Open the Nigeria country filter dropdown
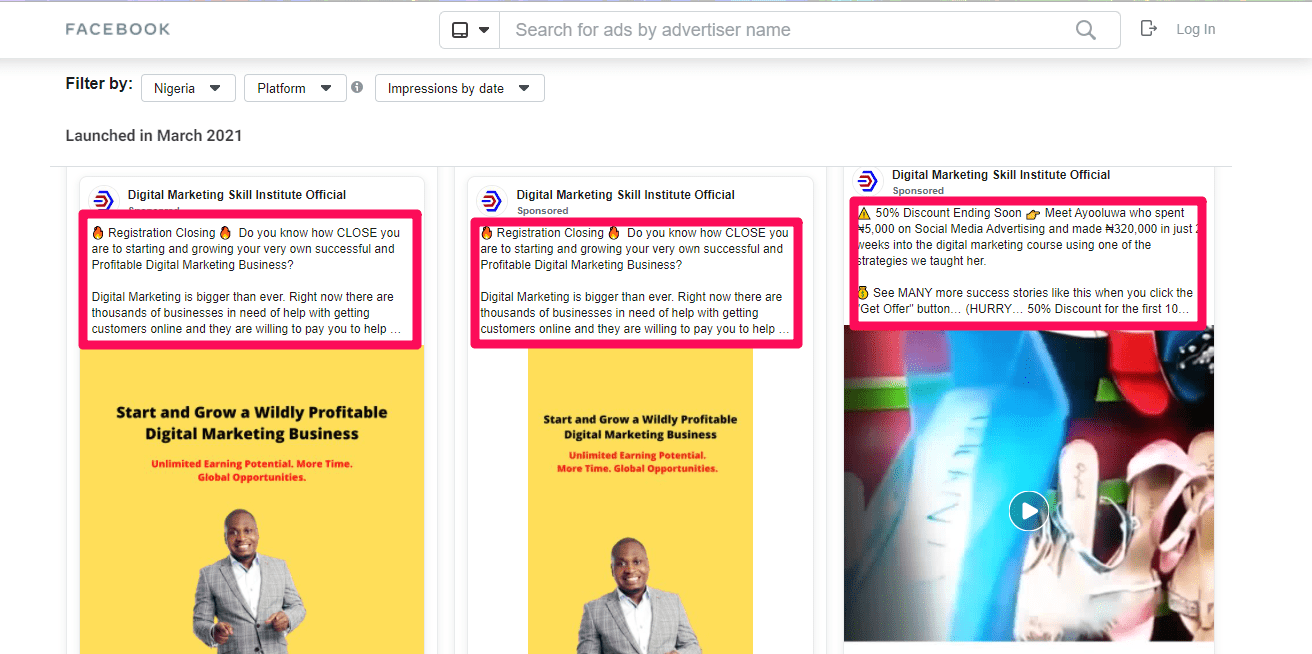The height and width of the screenshot is (654, 1312). (188, 88)
